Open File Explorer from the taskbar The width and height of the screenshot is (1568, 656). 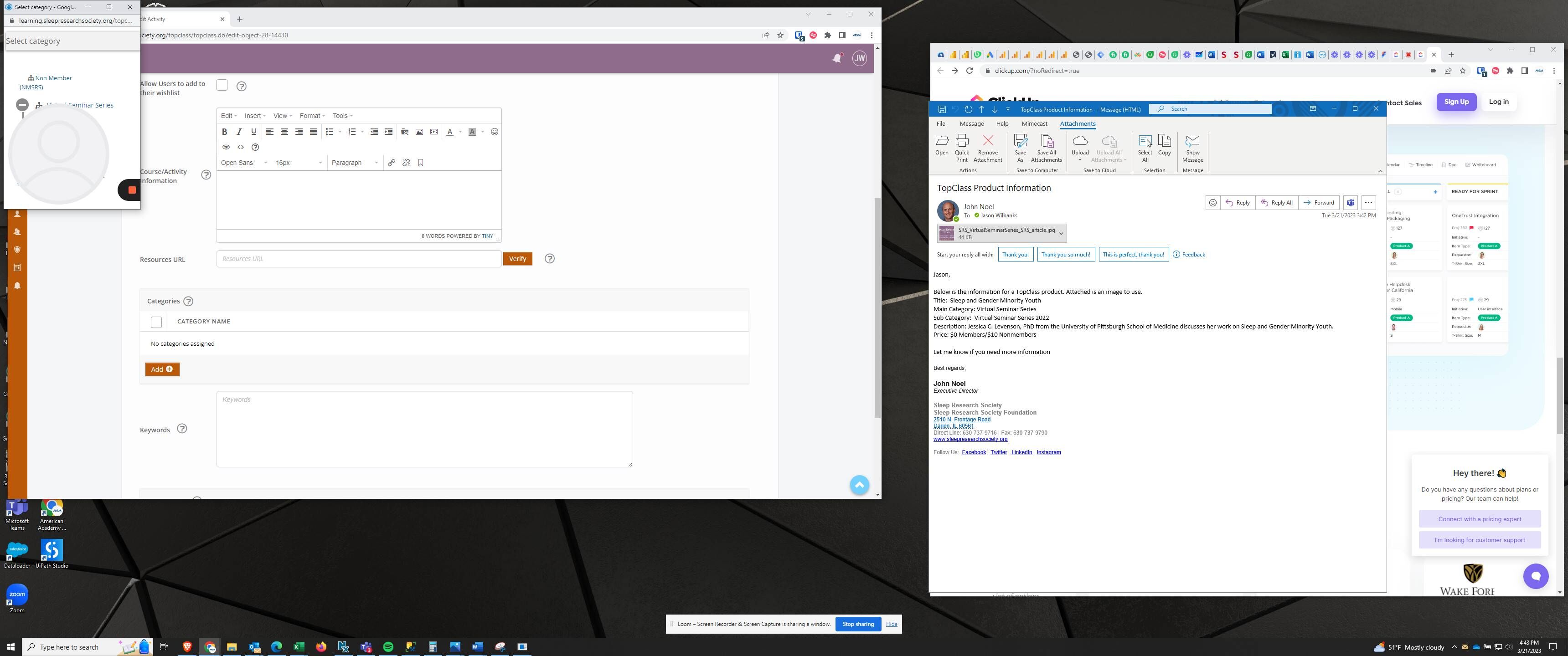232,646
